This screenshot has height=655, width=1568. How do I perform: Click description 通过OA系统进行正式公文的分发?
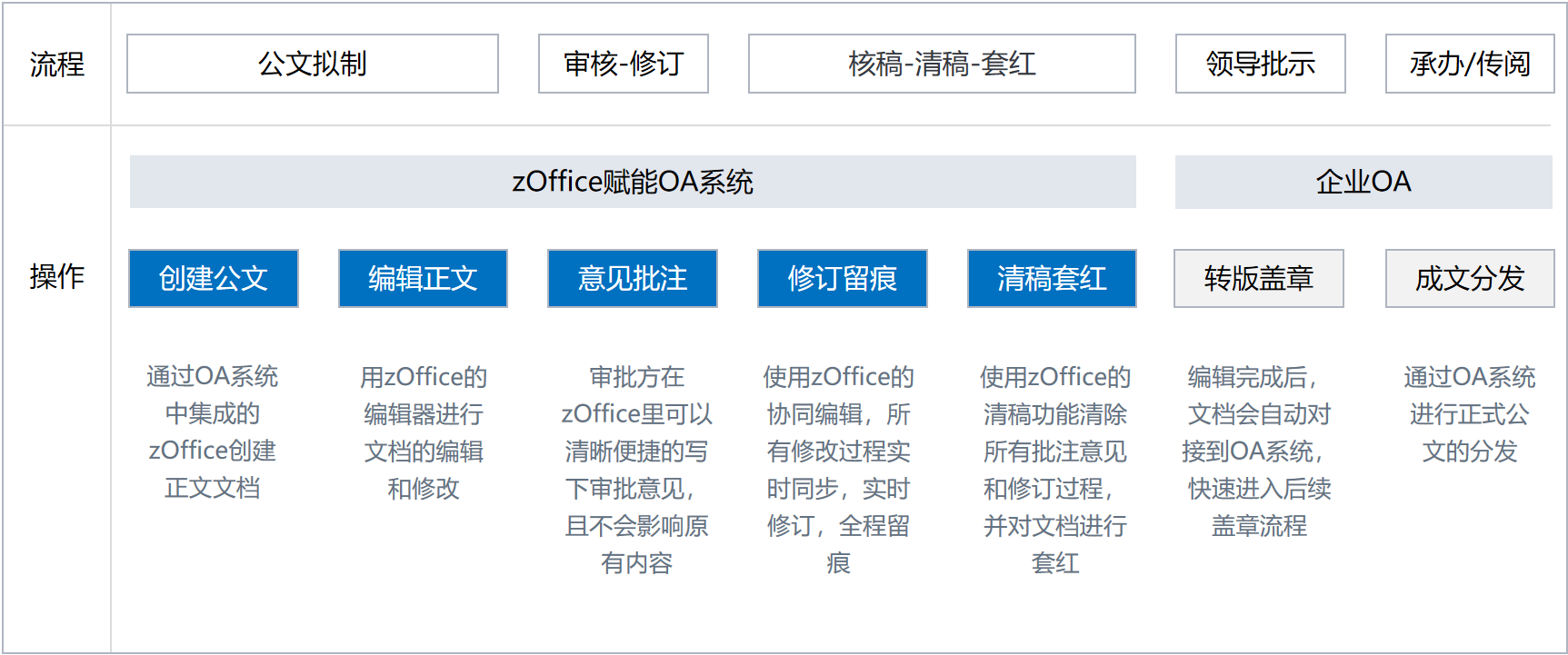(1470, 414)
